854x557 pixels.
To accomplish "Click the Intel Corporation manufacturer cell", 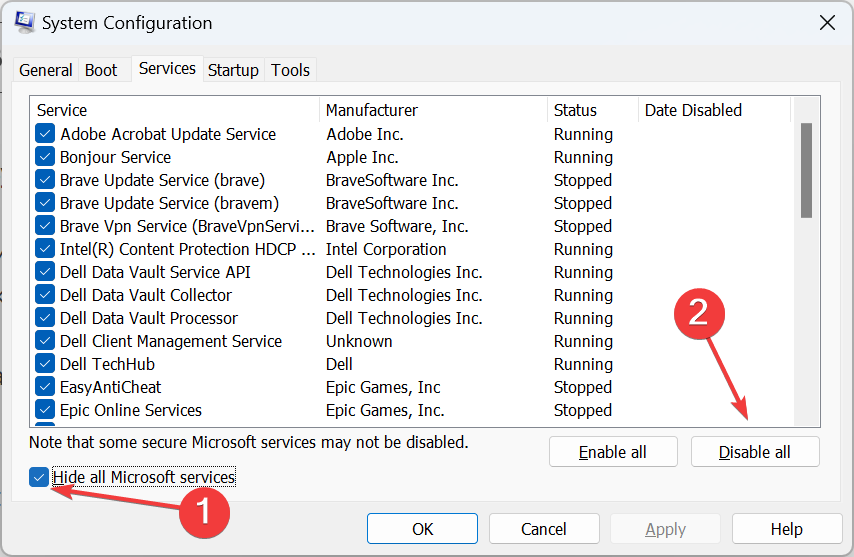I will [386, 249].
